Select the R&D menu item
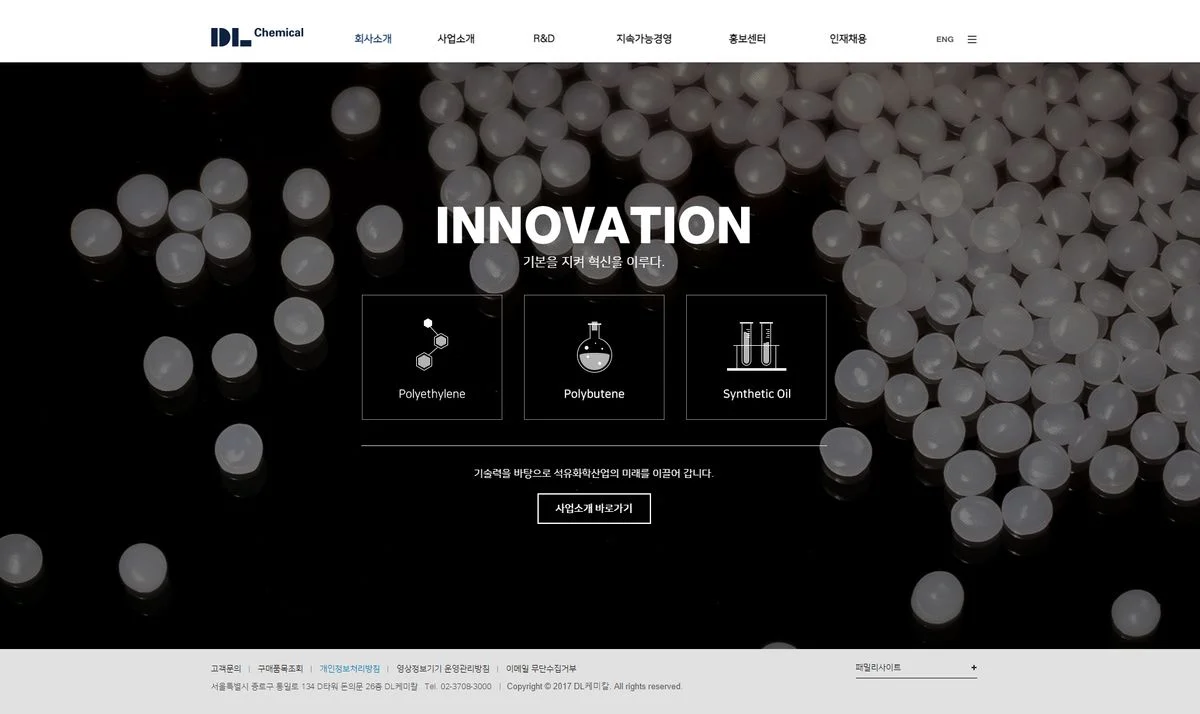 pos(544,39)
